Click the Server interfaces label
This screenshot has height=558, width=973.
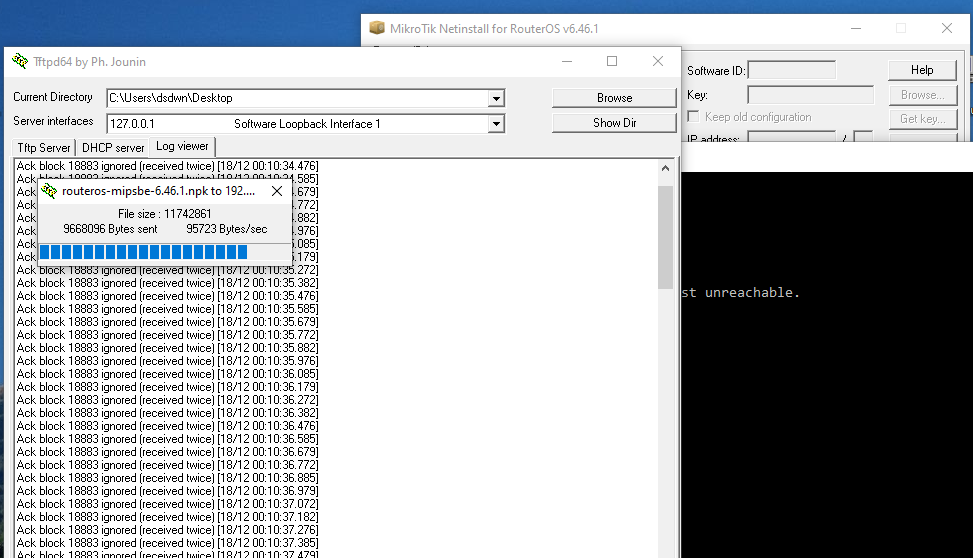[53, 121]
